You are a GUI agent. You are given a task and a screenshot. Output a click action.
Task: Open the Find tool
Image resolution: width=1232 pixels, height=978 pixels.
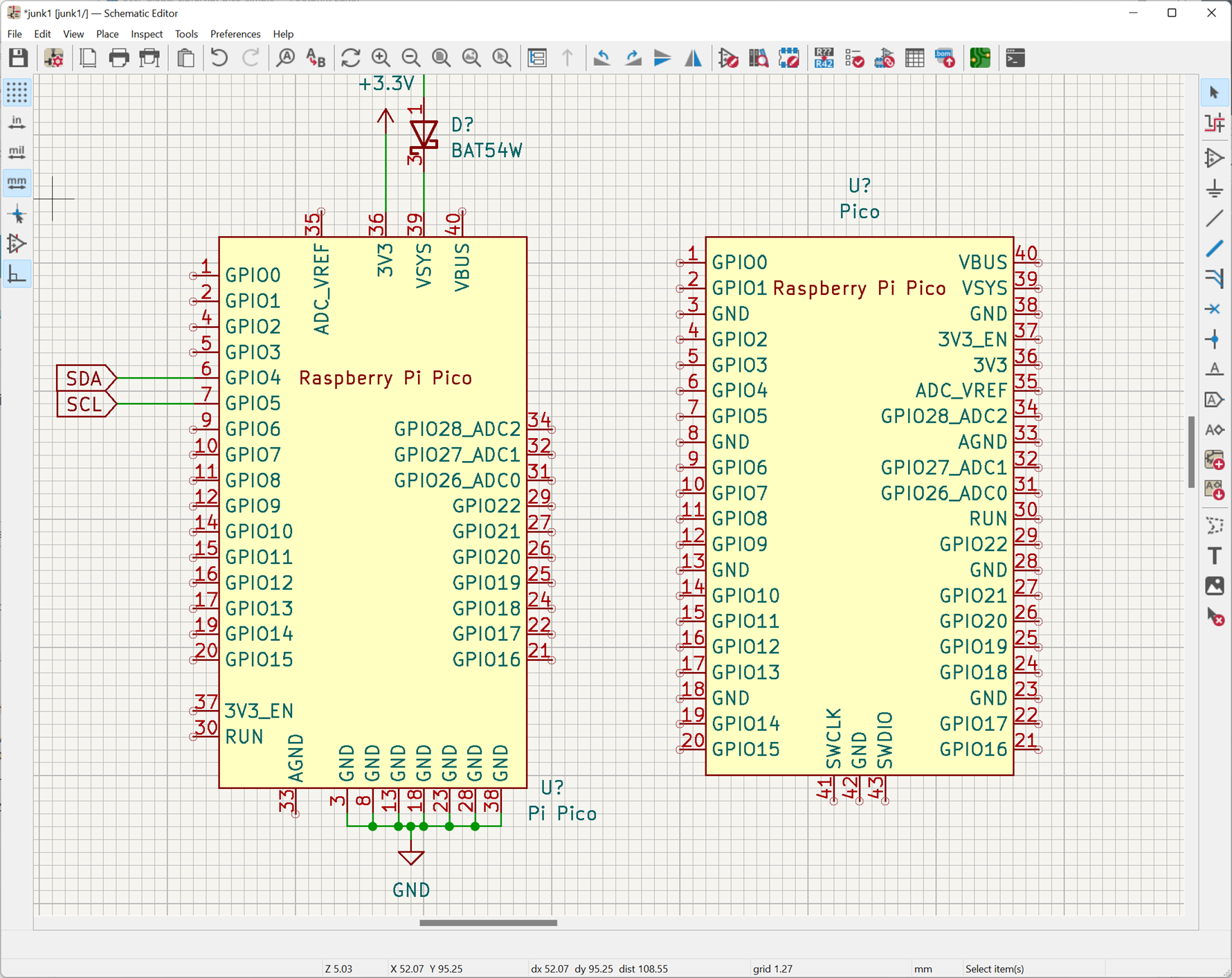point(285,58)
